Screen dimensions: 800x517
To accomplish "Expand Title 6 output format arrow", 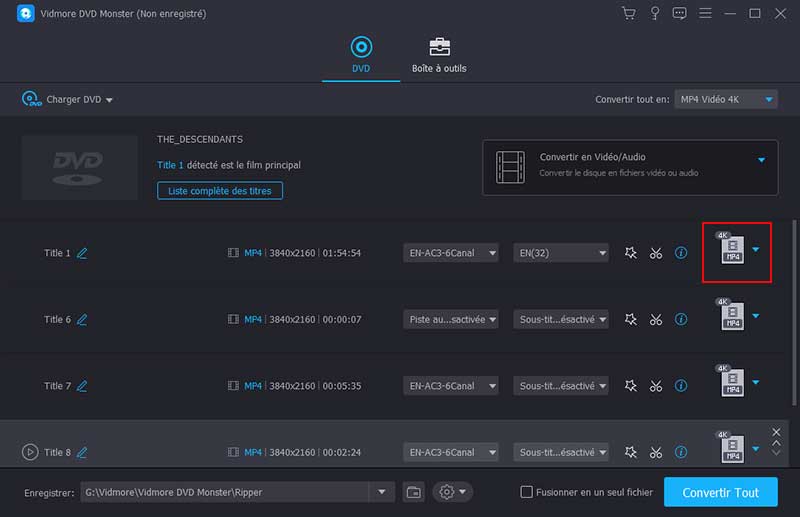I will [x=756, y=316].
